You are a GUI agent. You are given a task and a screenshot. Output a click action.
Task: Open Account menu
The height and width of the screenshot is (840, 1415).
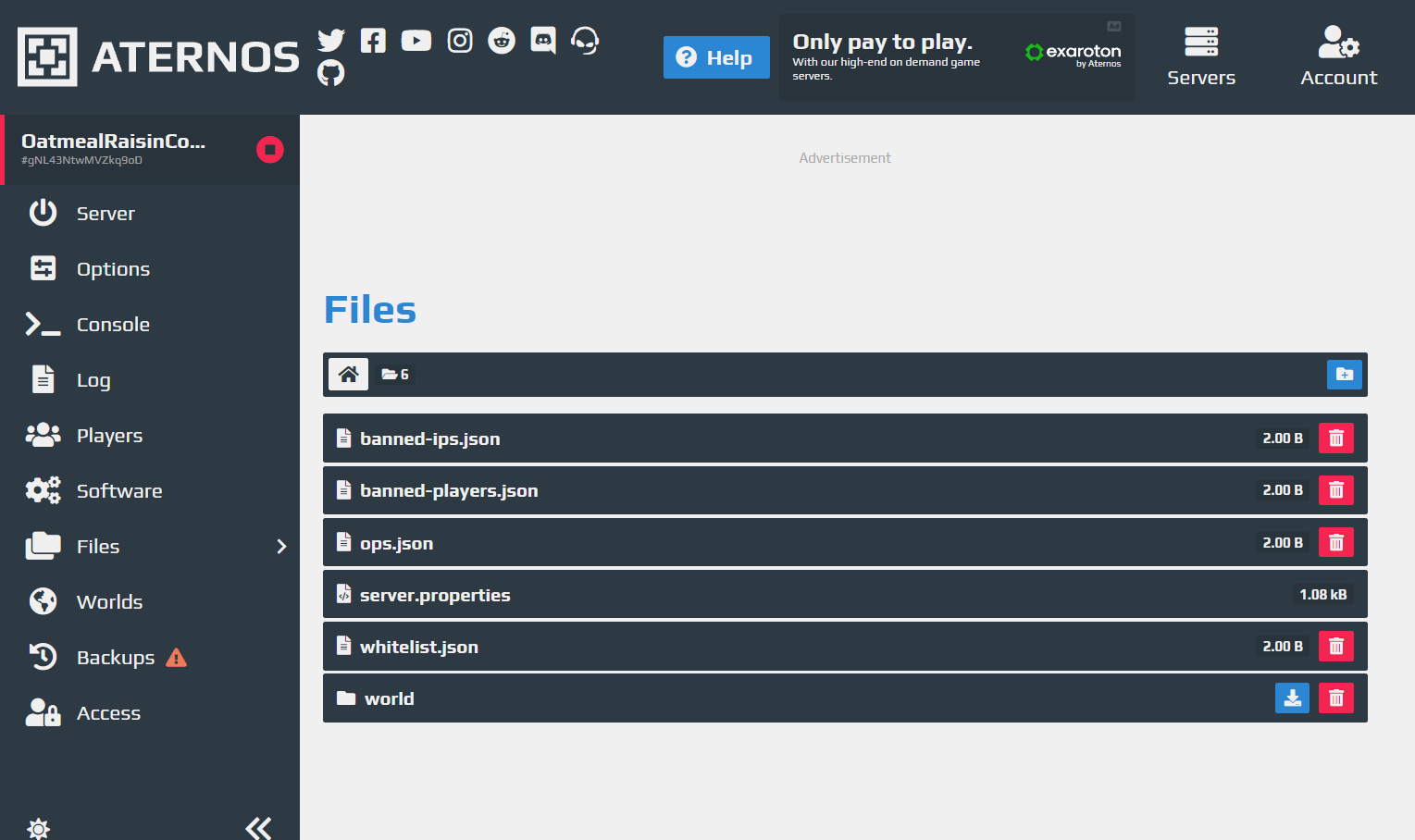click(x=1338, y=56)
